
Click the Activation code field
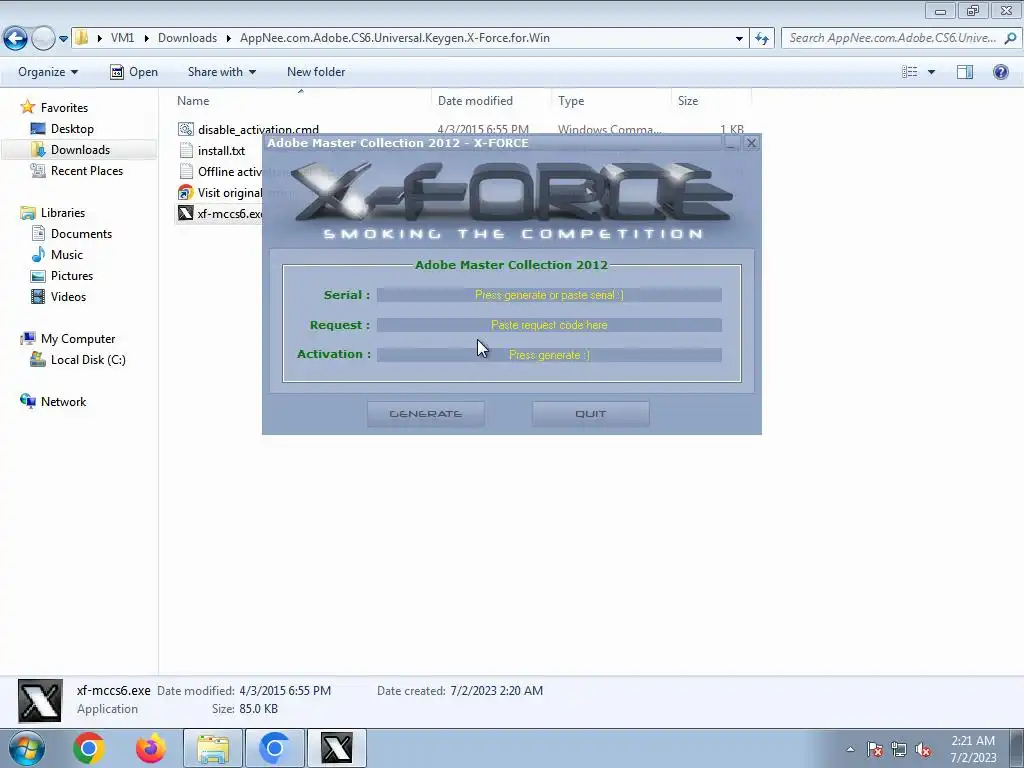[x=549, y=355]
